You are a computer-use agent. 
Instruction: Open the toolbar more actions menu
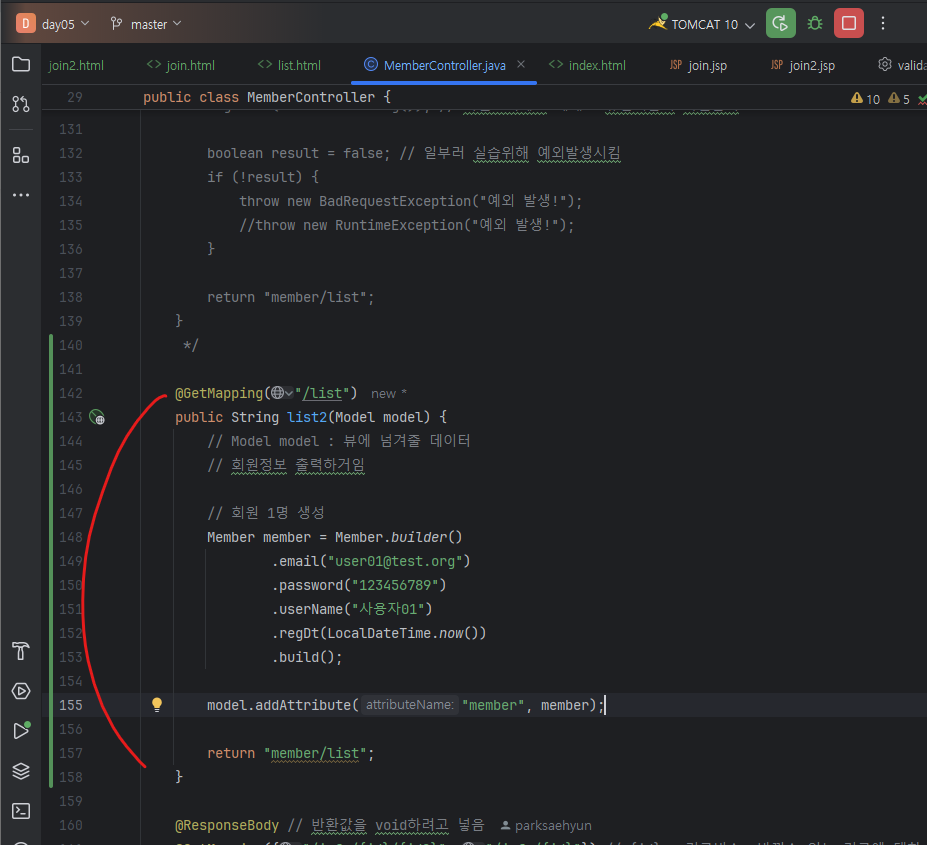click(883, 23)
